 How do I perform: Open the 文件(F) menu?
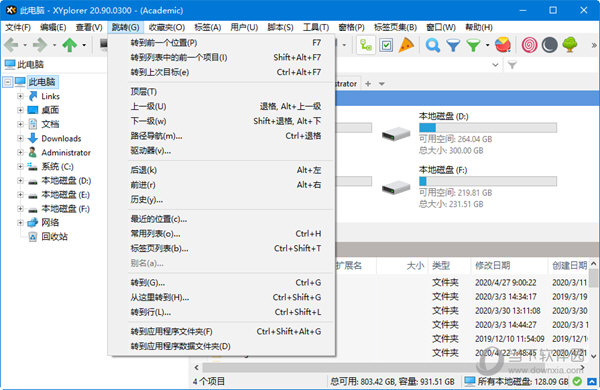coord(18,27)
